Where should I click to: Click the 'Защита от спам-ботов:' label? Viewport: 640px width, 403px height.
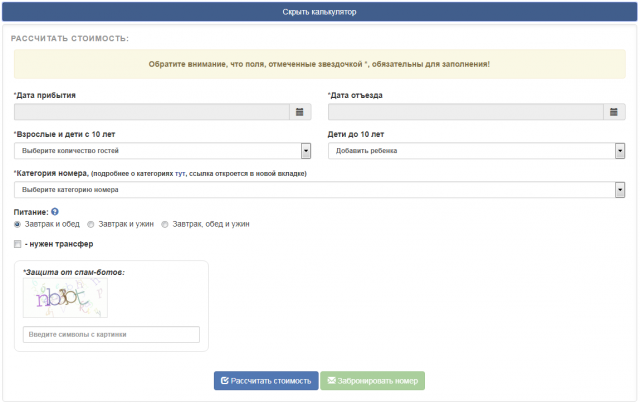coord(74,272)
